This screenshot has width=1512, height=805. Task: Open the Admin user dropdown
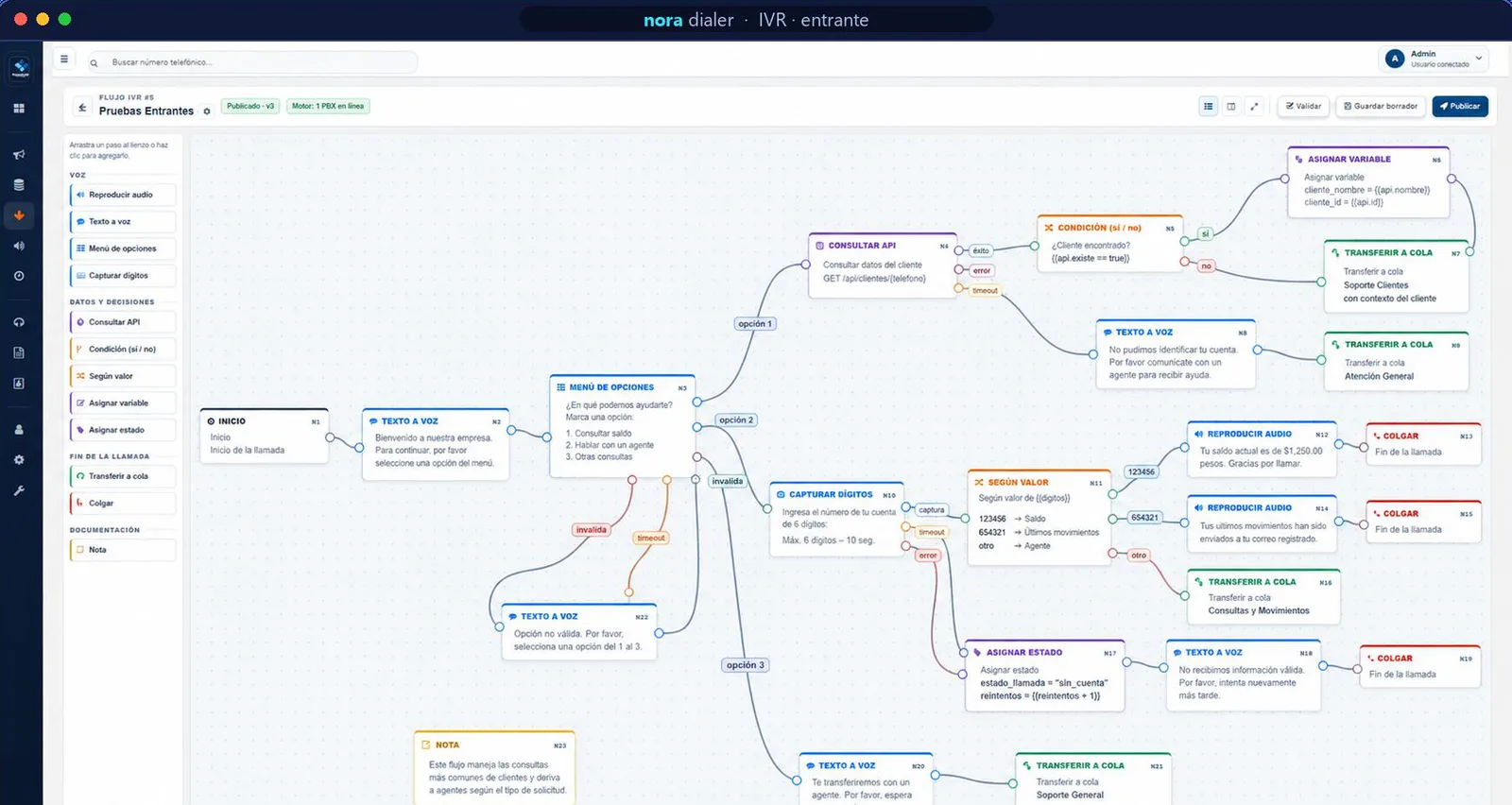[x=1434, y=59]
